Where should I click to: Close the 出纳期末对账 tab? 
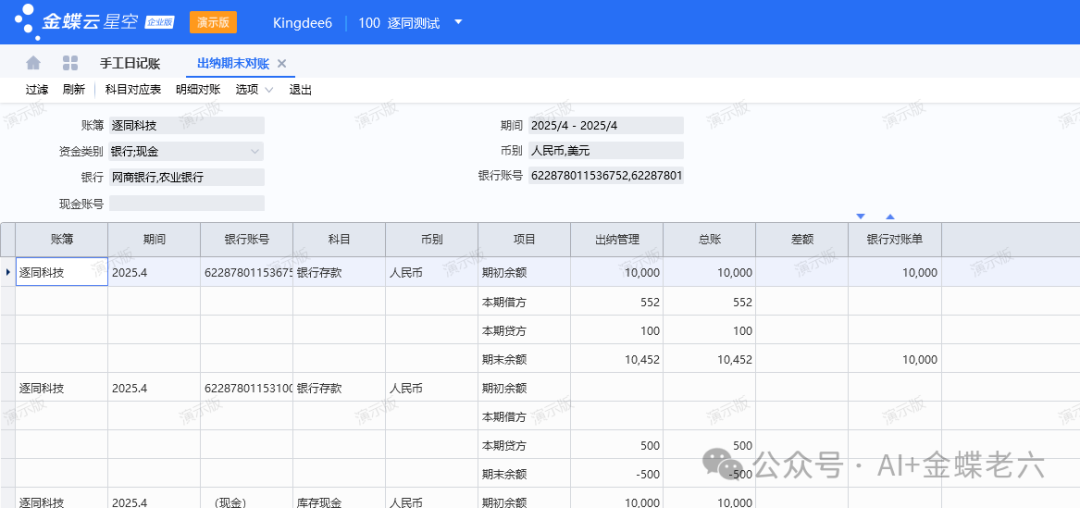tap(282, 64)
